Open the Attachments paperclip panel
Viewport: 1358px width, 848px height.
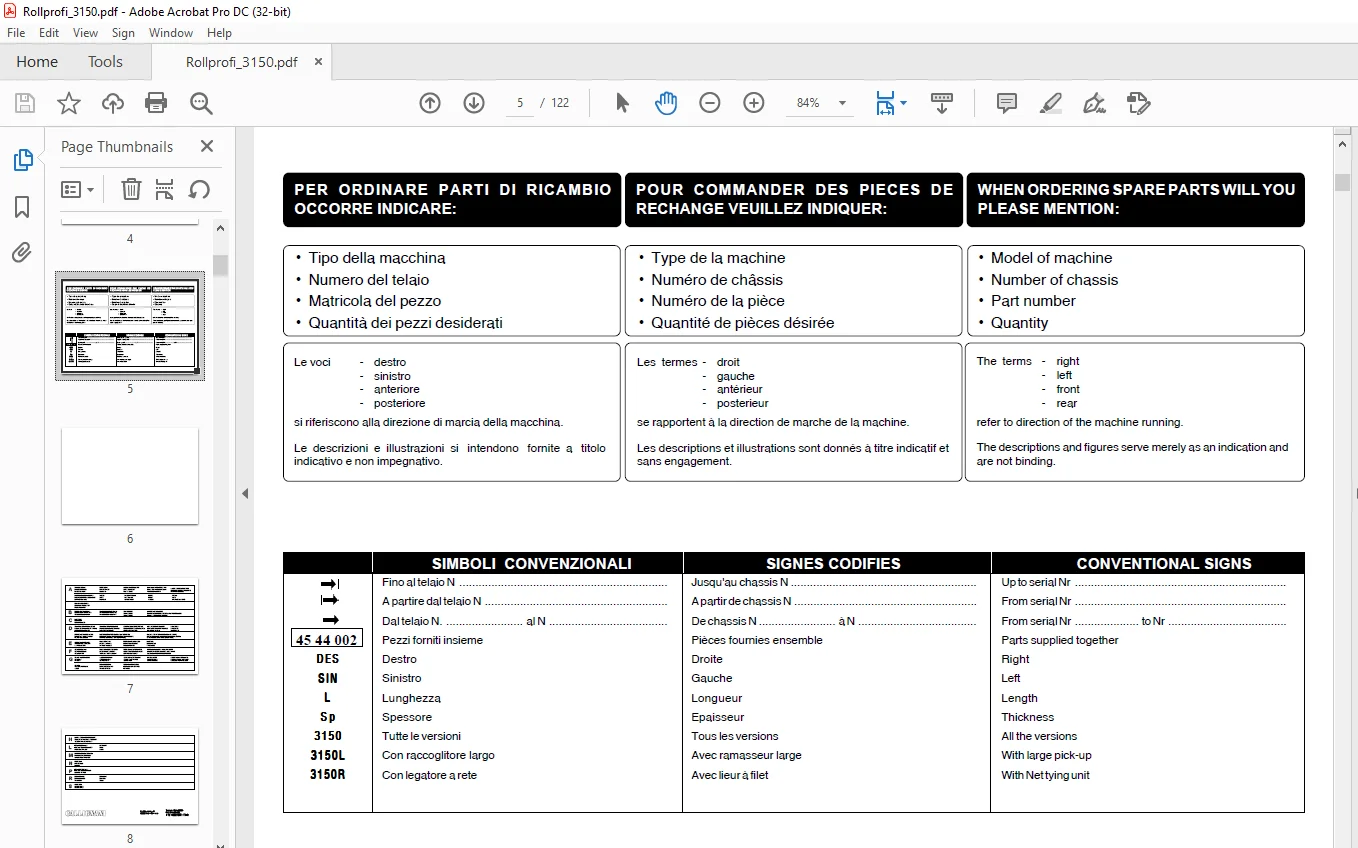click(x=22, y=253)
